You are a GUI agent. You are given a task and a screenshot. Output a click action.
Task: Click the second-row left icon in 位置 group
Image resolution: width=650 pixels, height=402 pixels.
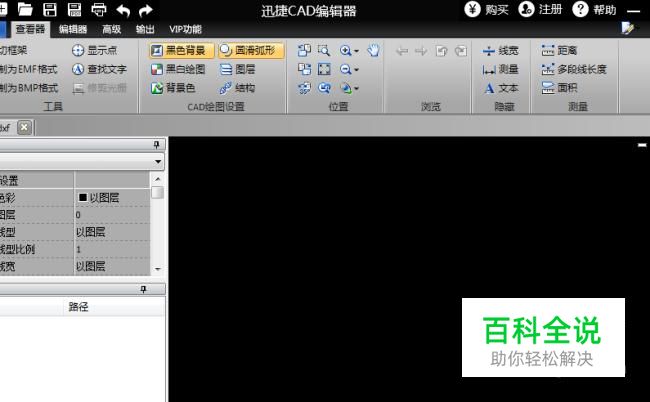tap(304, 69)
